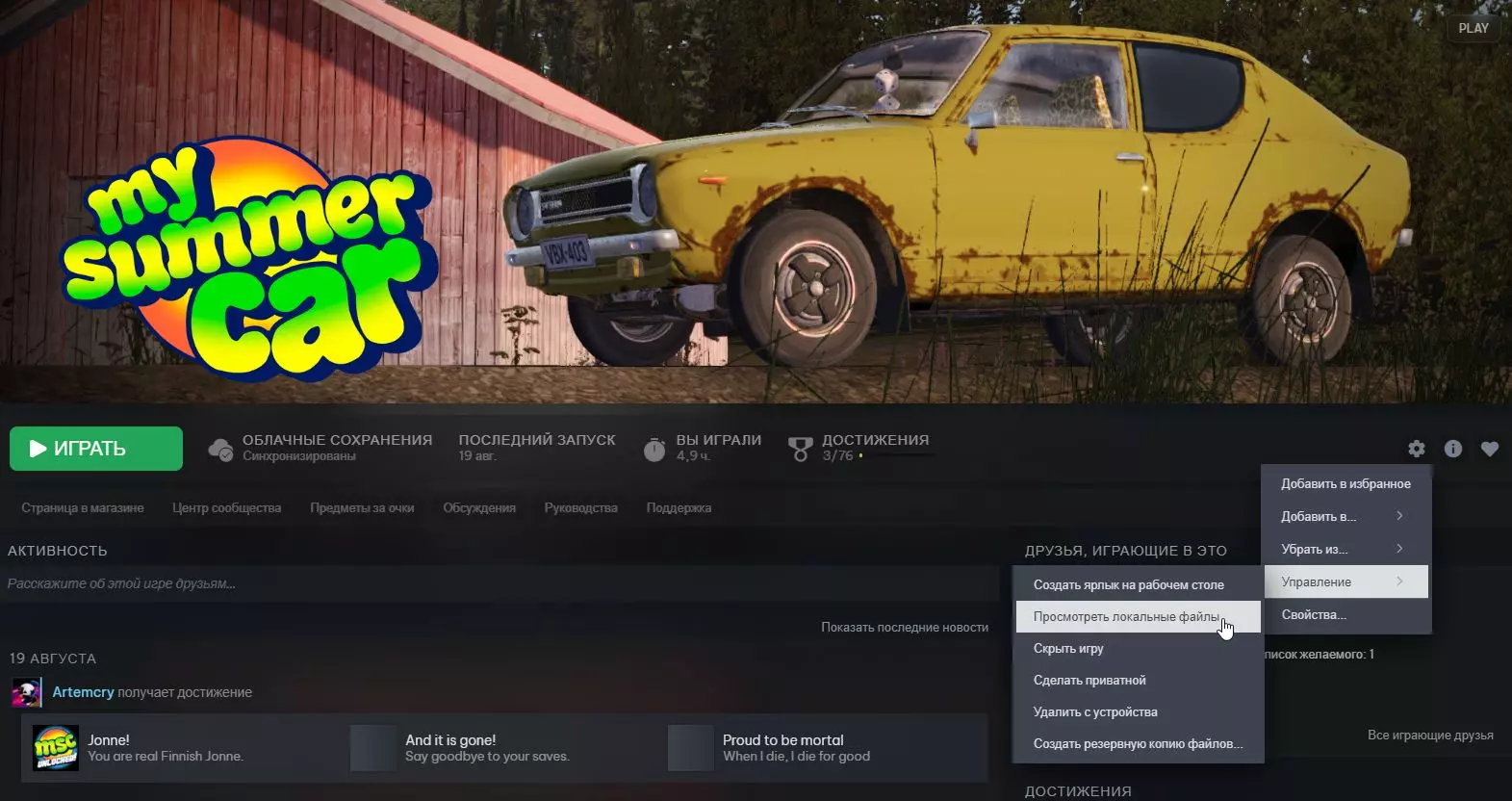Click the And it is gone! achievement title
Image resolution: width=1512 pixels, height=801 pixels.
point(450,740)
